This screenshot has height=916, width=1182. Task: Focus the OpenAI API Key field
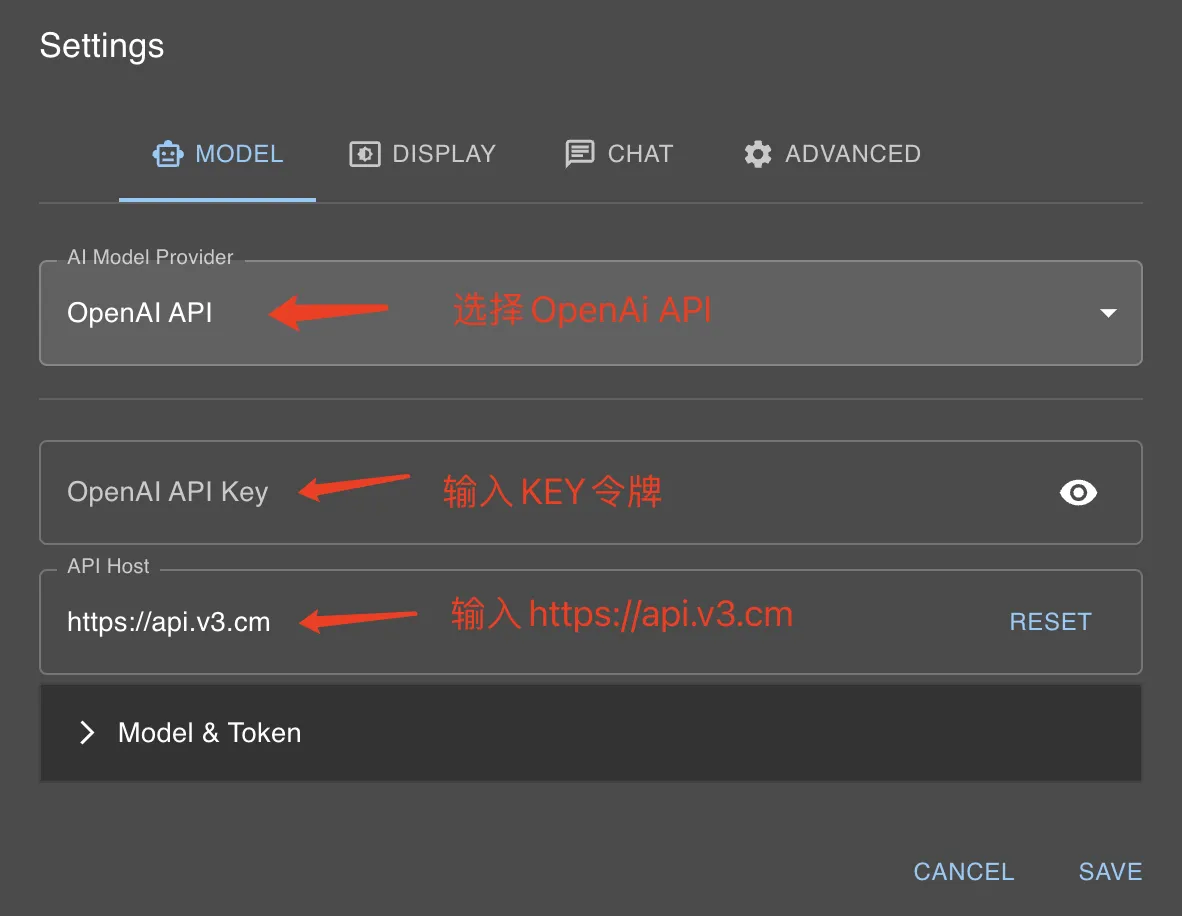click(x=590, y=492)
